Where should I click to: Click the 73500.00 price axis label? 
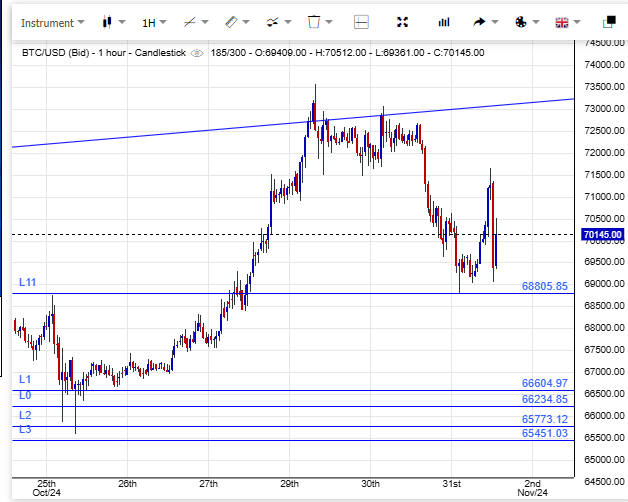[x=604, y=87]
